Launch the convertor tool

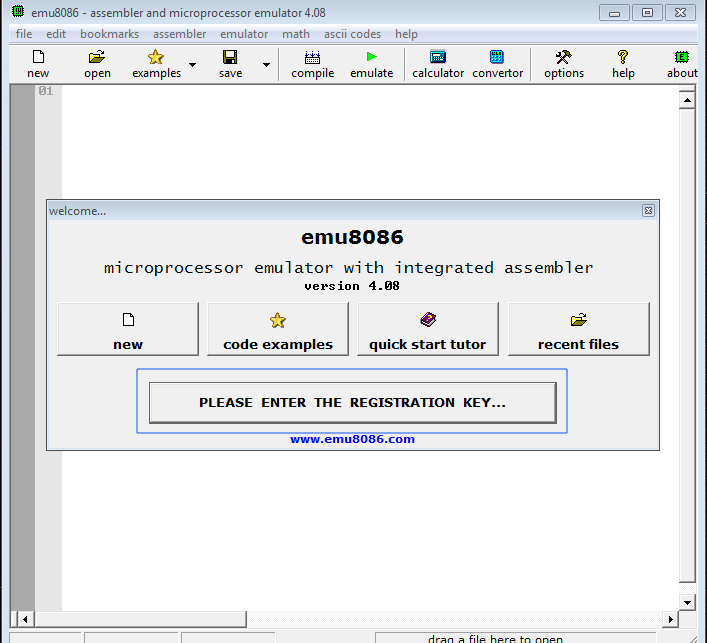click(x=497, y=58)
